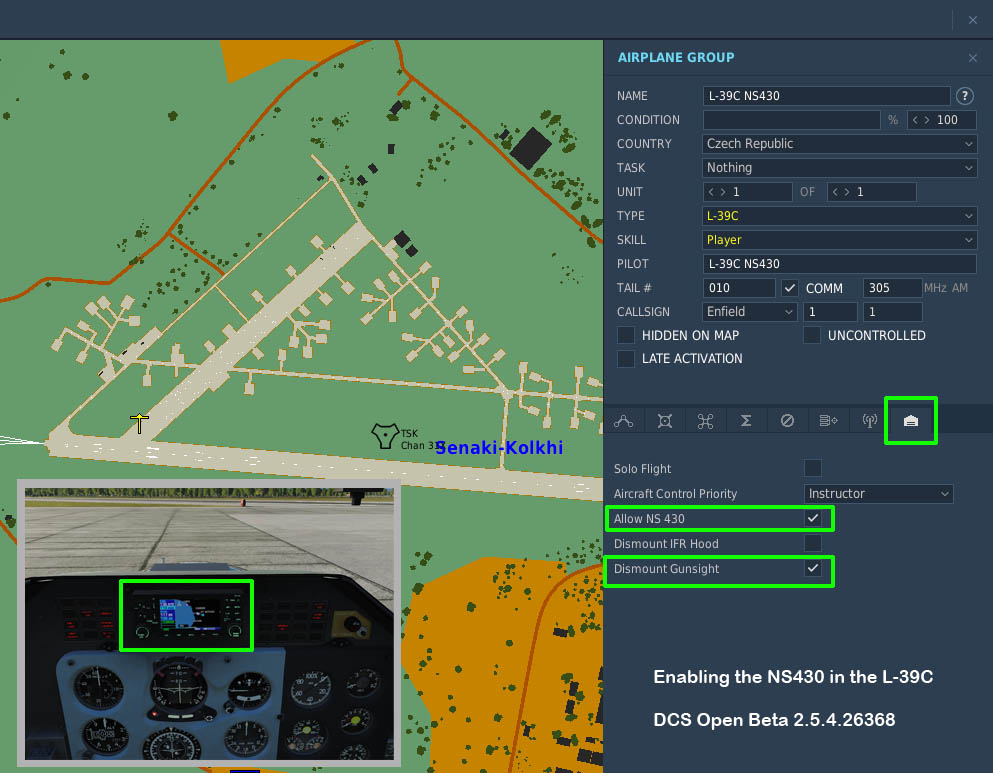Enable Hidden On Map checkbox
Viewport: 993px width, 773px height.
click(x=626, y=336)
